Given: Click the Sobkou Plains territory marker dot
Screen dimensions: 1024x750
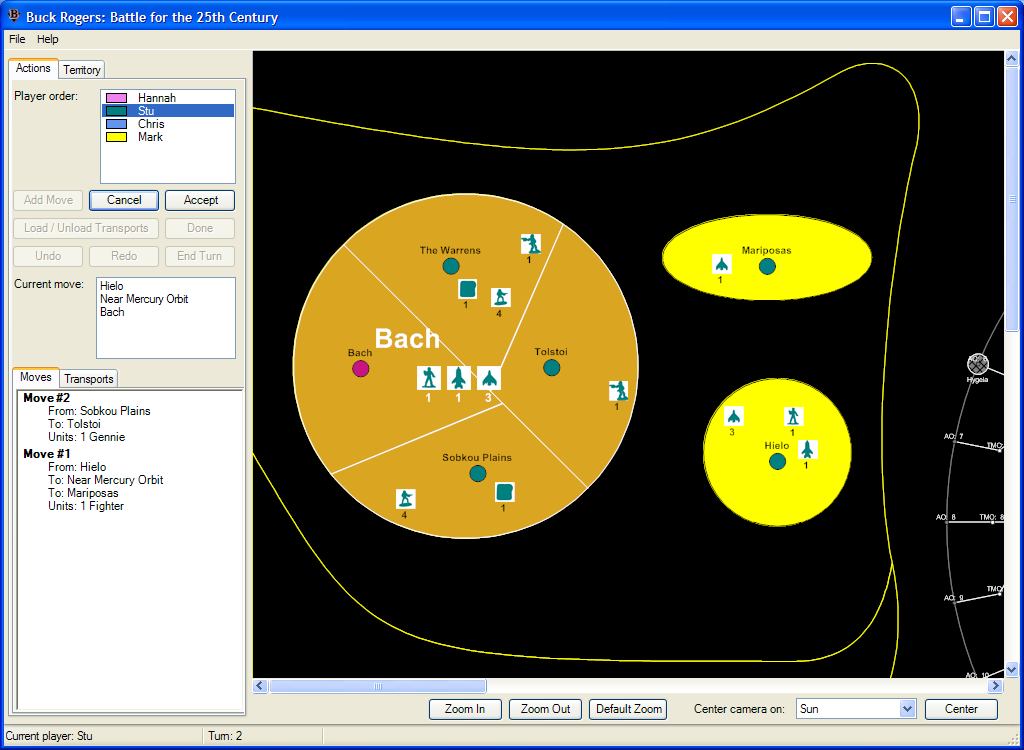Looking at the screenshot, I should pos(478,473).
